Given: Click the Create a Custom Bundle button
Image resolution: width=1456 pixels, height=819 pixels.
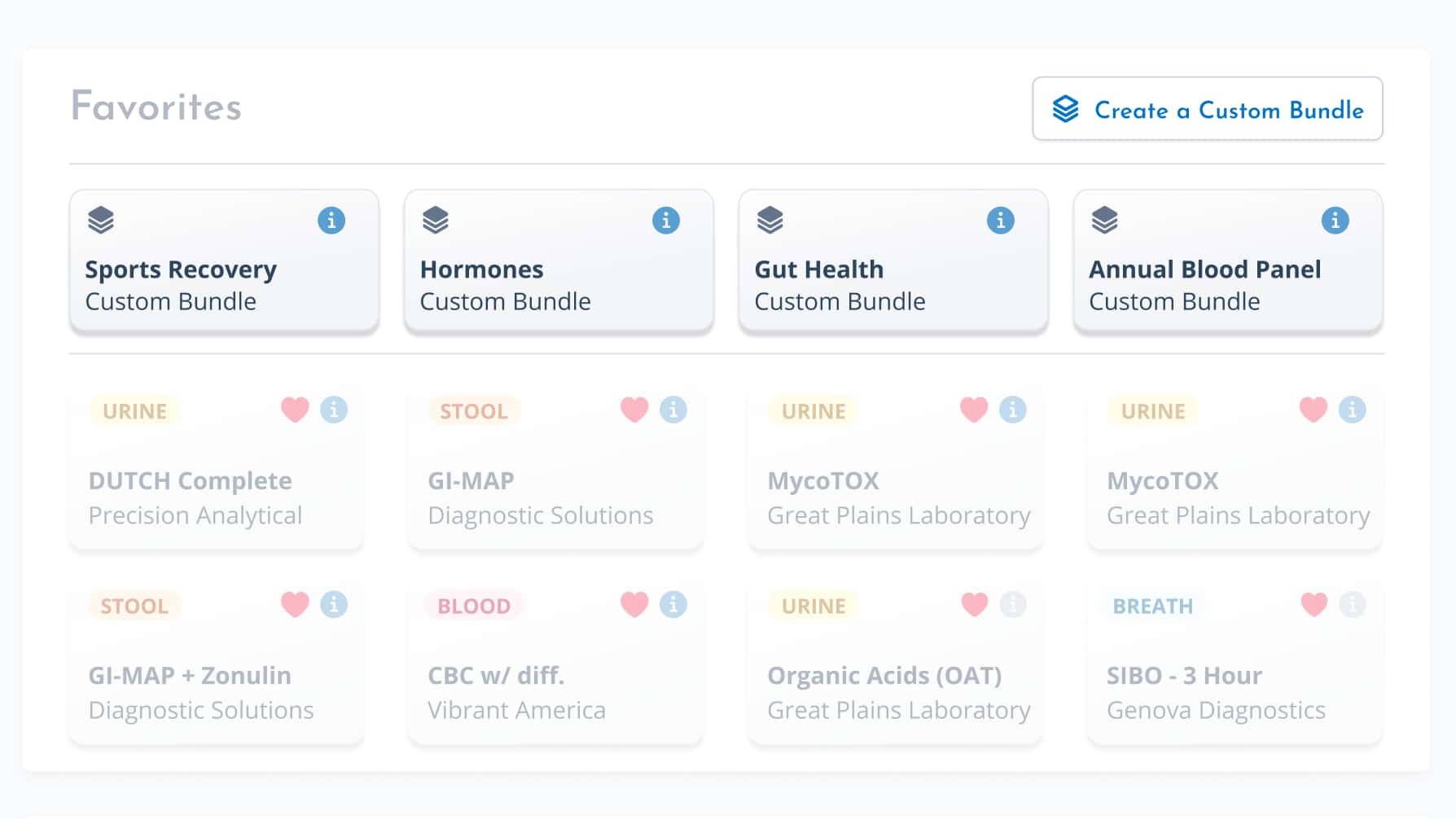Looking at the screenshot, I should [x=1207, y=108].
